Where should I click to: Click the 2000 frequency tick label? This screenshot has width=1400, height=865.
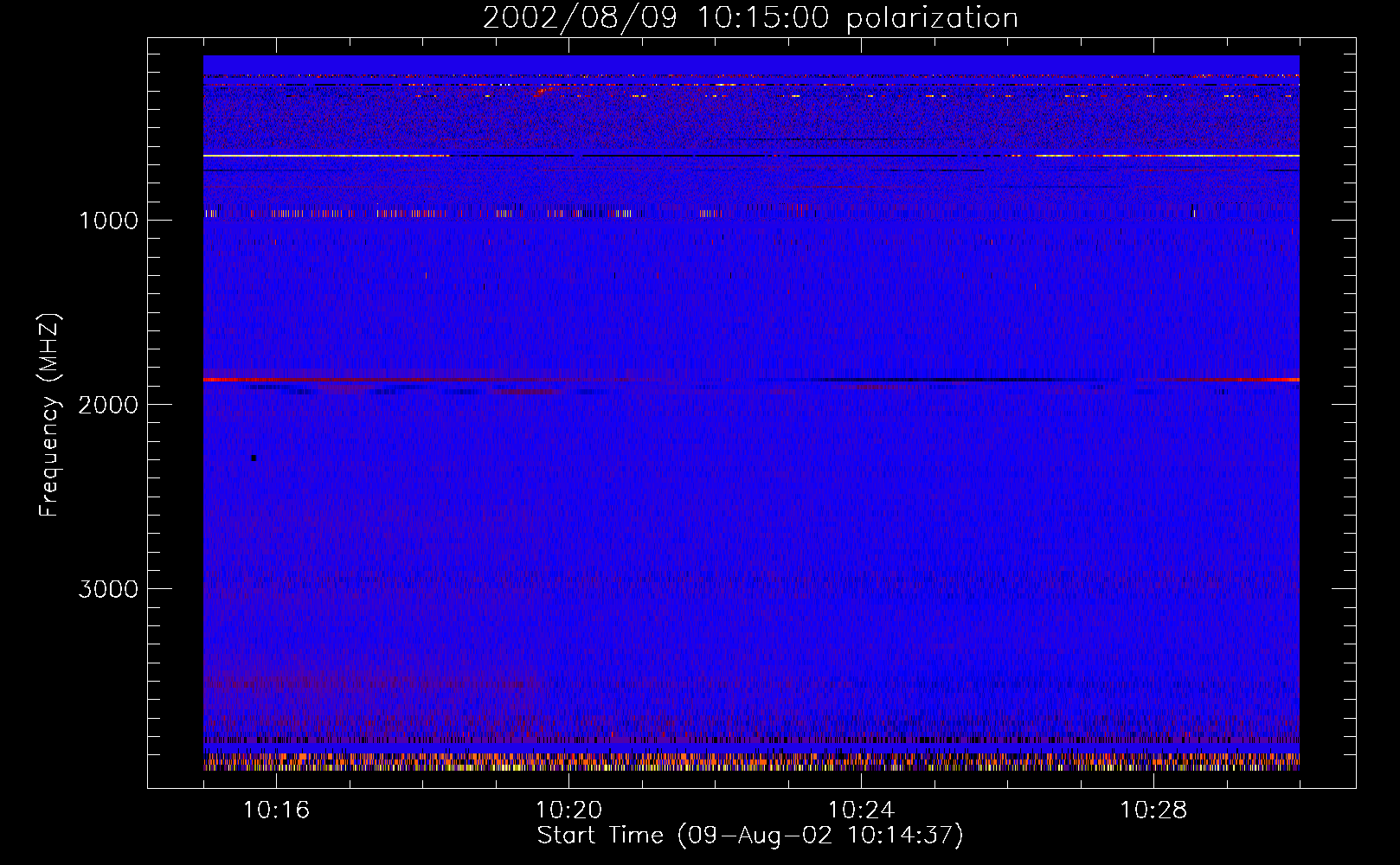tap(108, 405)
